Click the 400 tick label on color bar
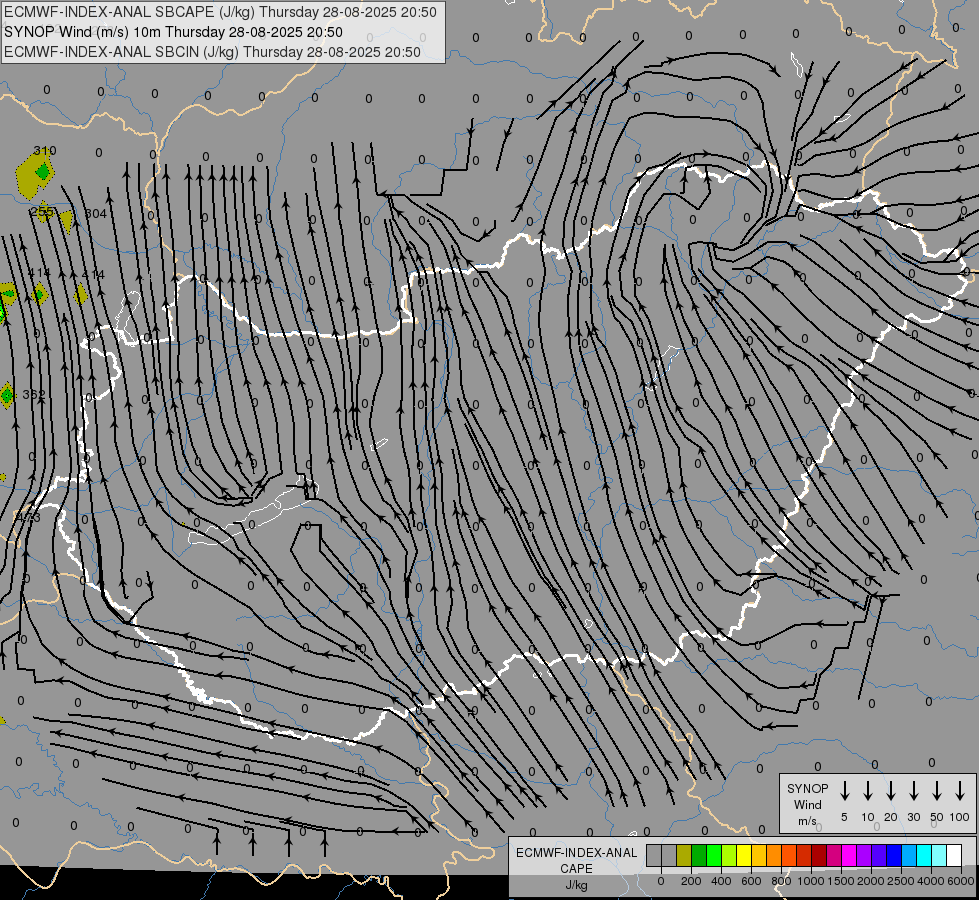 tap(721, 881)
